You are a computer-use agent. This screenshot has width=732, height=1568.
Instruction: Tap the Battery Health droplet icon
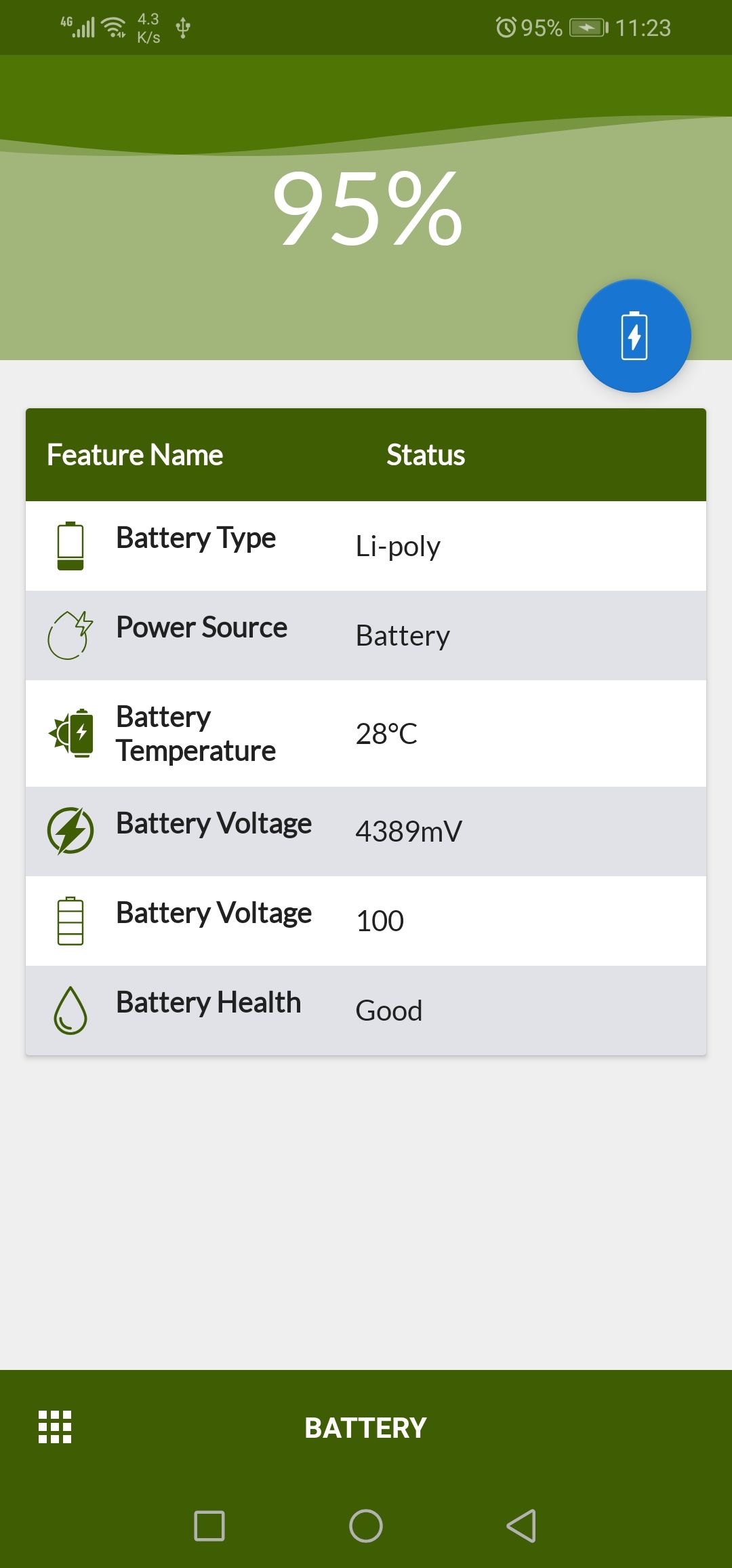tap(70, 1010)
